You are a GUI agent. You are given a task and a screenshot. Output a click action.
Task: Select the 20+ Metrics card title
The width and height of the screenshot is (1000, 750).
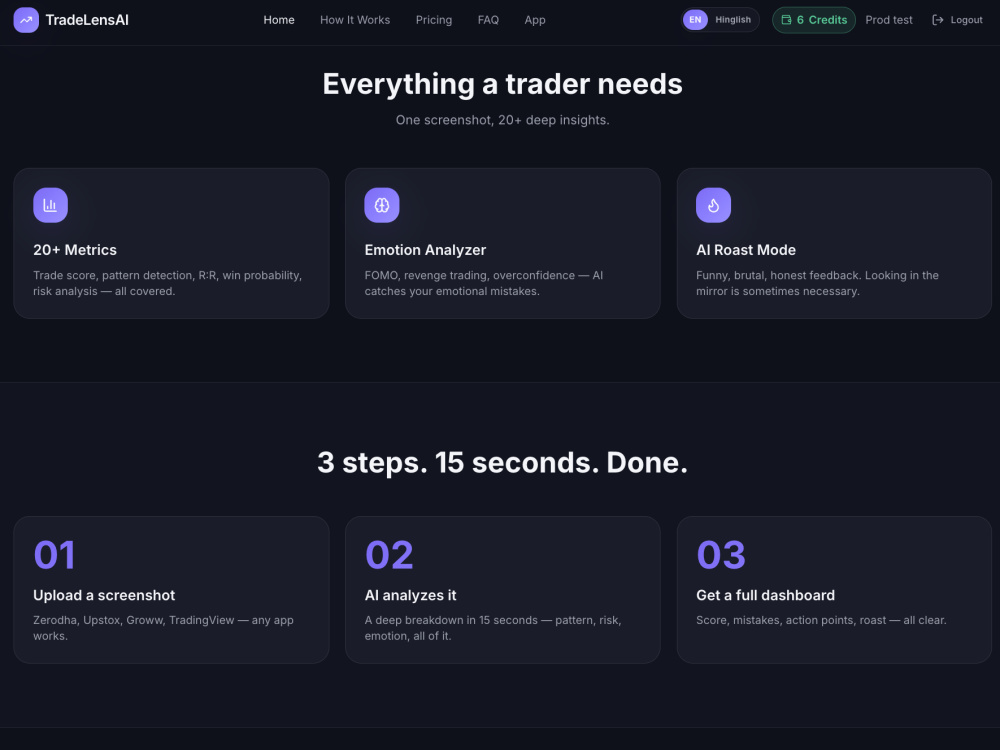pos(75,250)
